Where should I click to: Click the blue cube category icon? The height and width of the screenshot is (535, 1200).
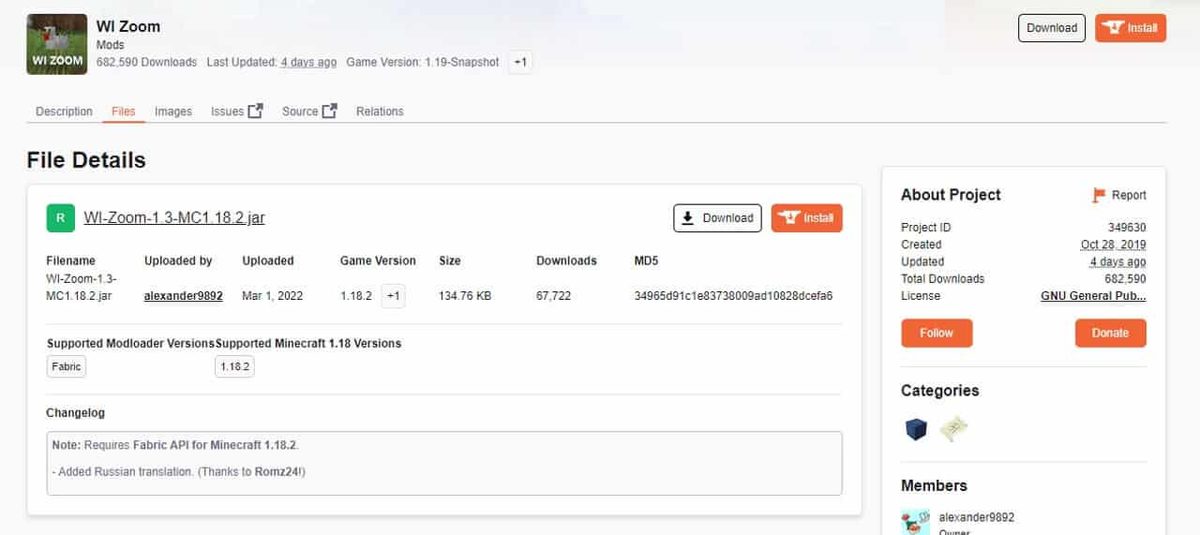[916, 430]
